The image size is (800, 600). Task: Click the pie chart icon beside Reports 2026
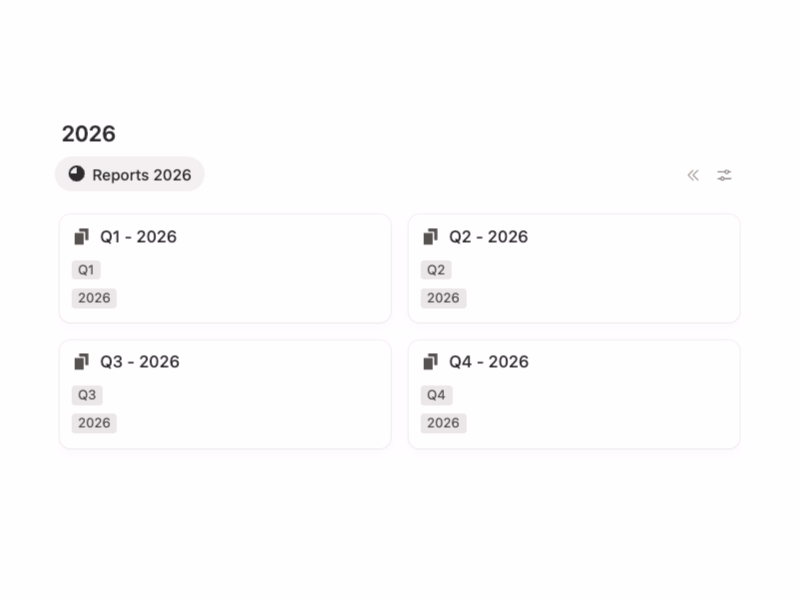click(x=77, y=174)
